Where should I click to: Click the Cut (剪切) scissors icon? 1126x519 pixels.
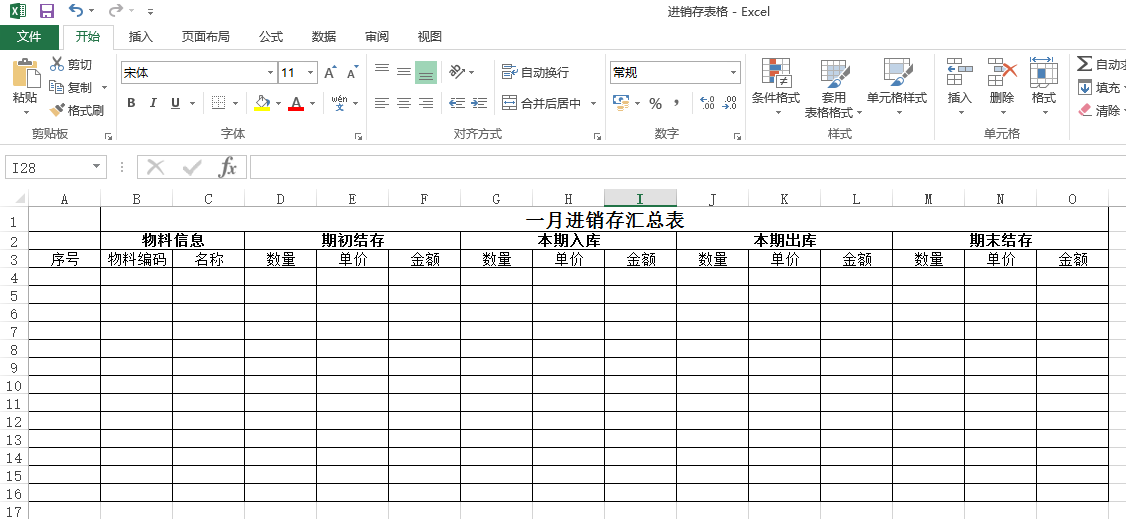[58, 65]
